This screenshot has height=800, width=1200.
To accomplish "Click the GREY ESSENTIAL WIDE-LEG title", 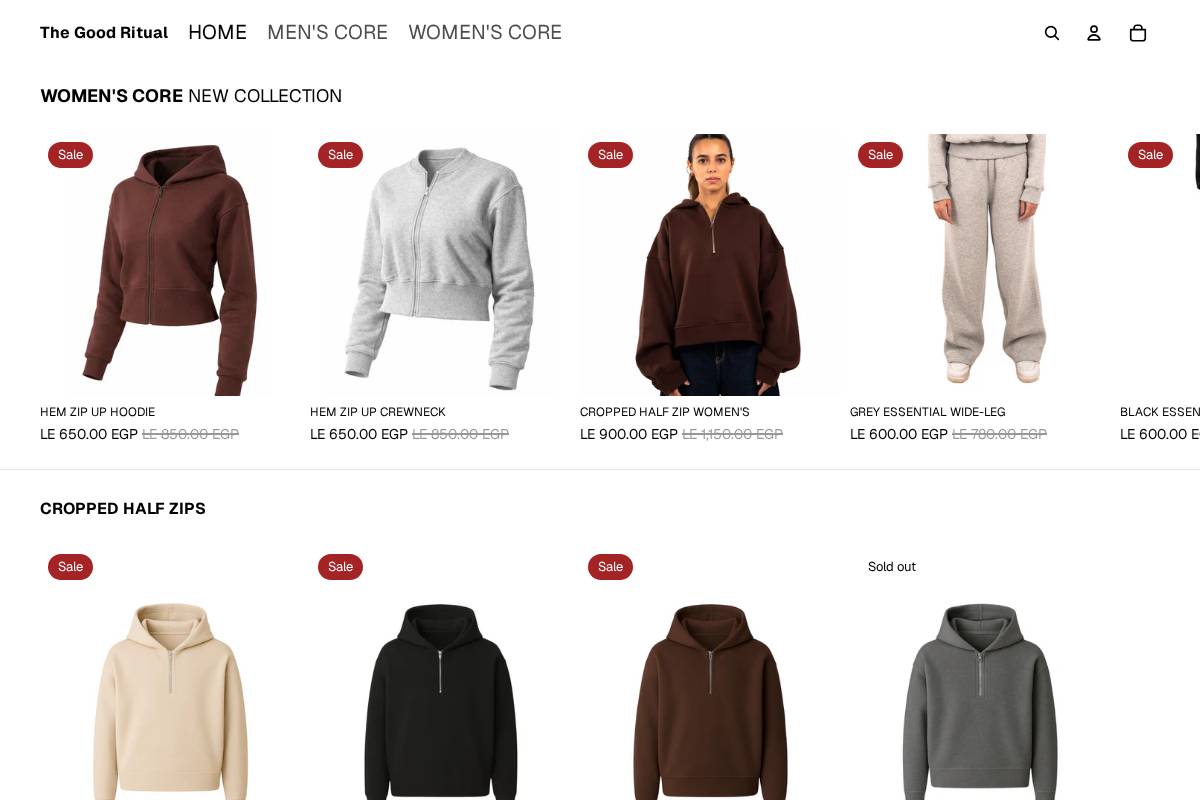I will click(928, 412).
